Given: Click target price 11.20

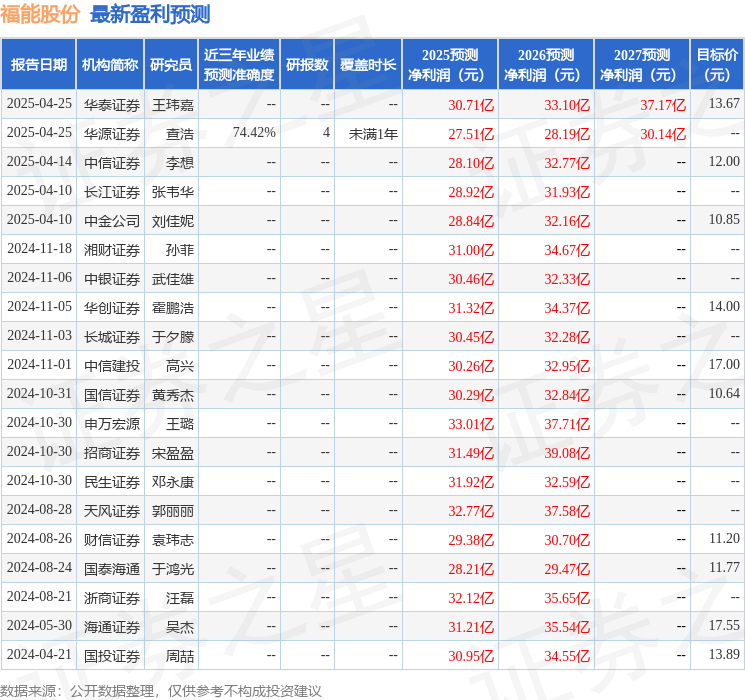Looking at the screenshot, I should tap(724, 538).
